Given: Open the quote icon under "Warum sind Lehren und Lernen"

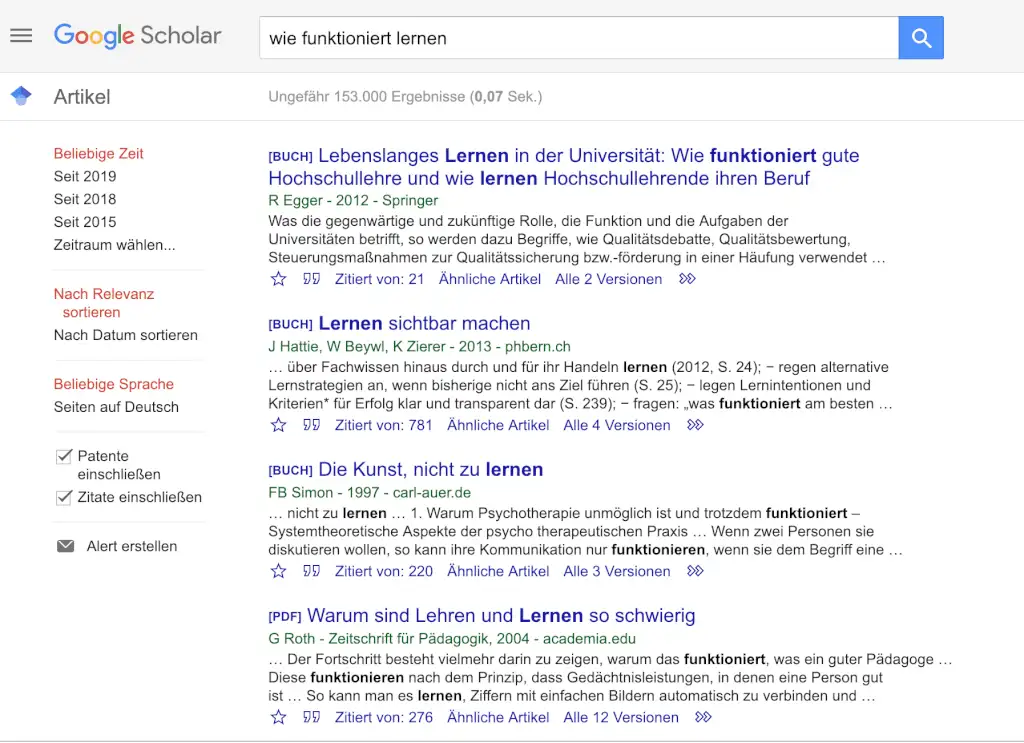Looking at the screenshot, I should (311, 717).
